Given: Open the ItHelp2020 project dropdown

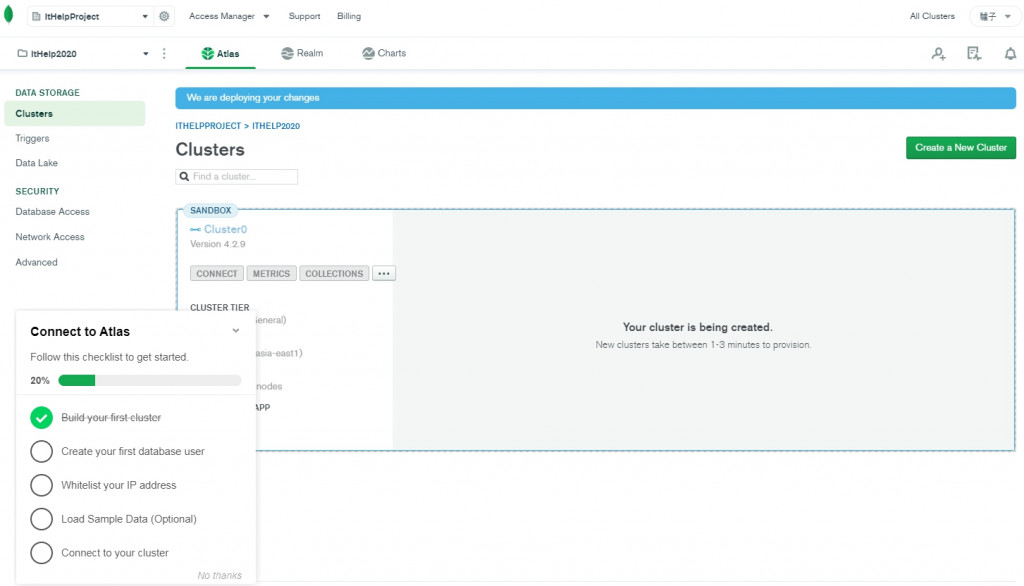Looking at the screenshot, I should (x=83, y=54).
